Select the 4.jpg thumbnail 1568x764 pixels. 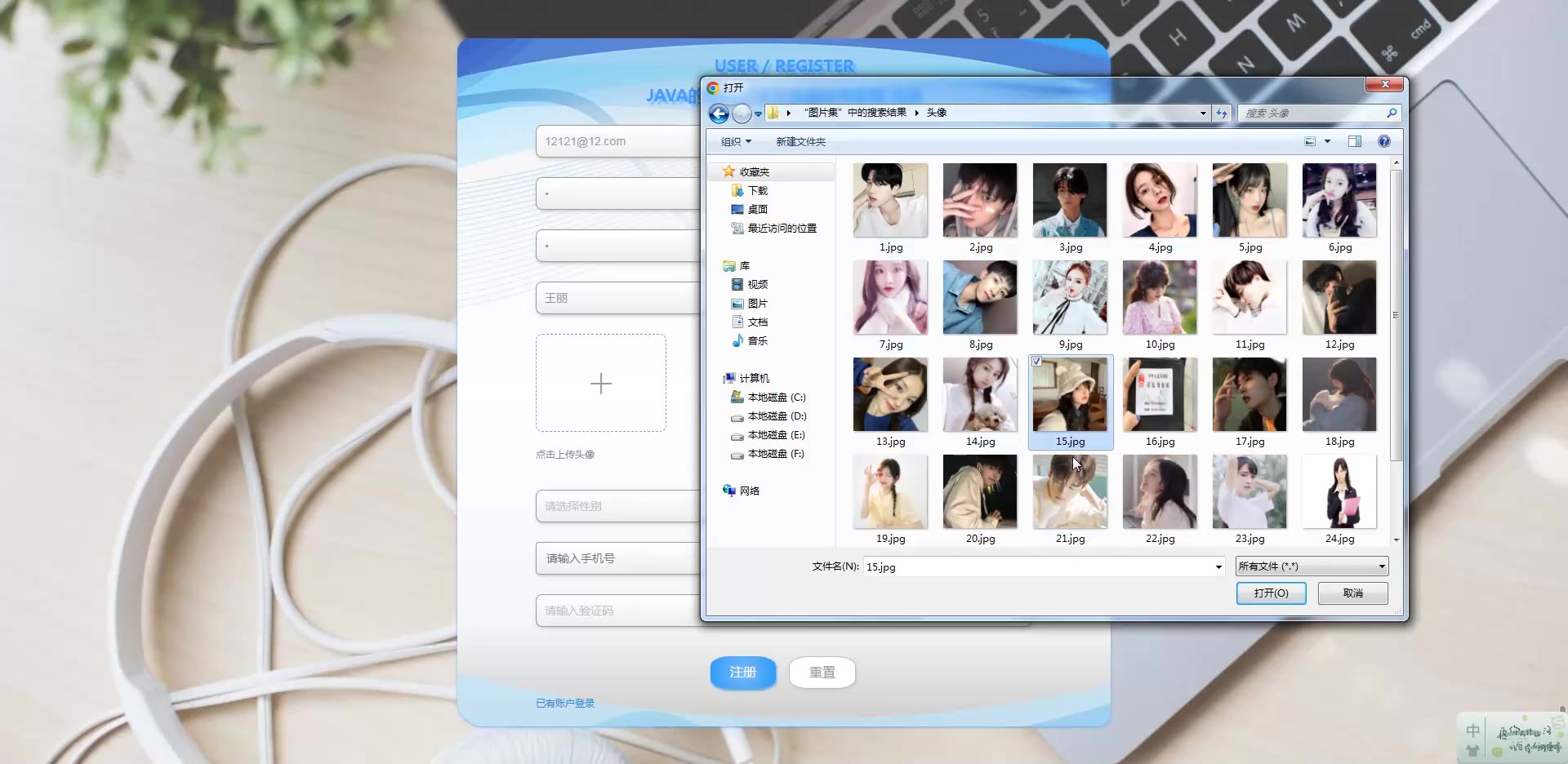[1160, 200]
